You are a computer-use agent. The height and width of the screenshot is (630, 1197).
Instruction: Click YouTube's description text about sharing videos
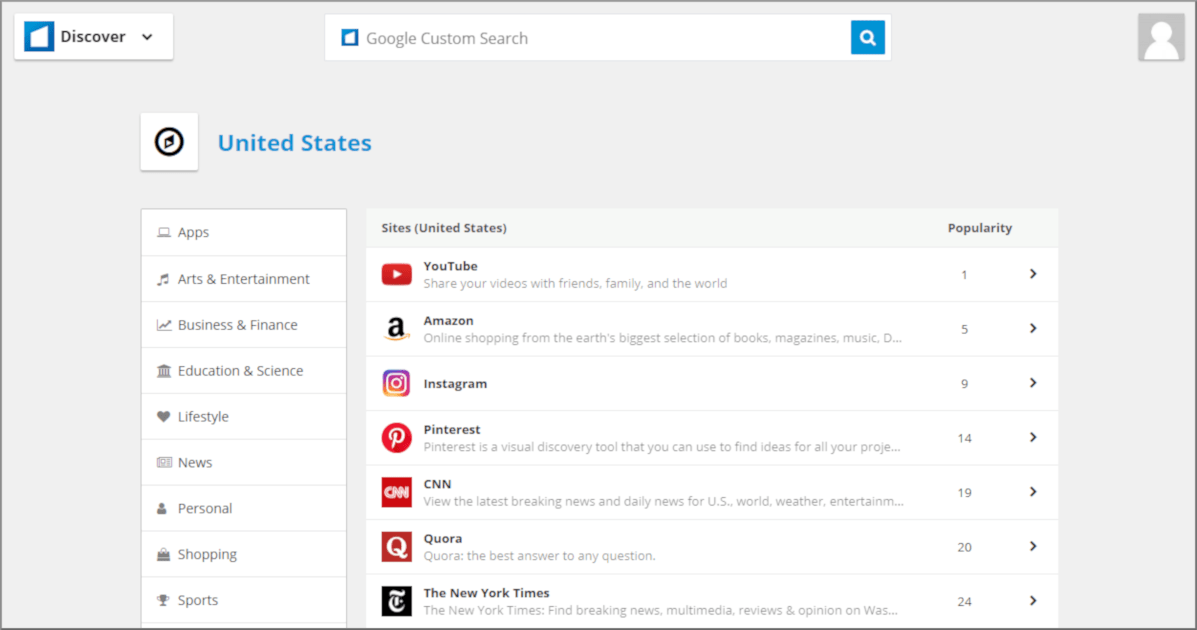pos(575,283)
